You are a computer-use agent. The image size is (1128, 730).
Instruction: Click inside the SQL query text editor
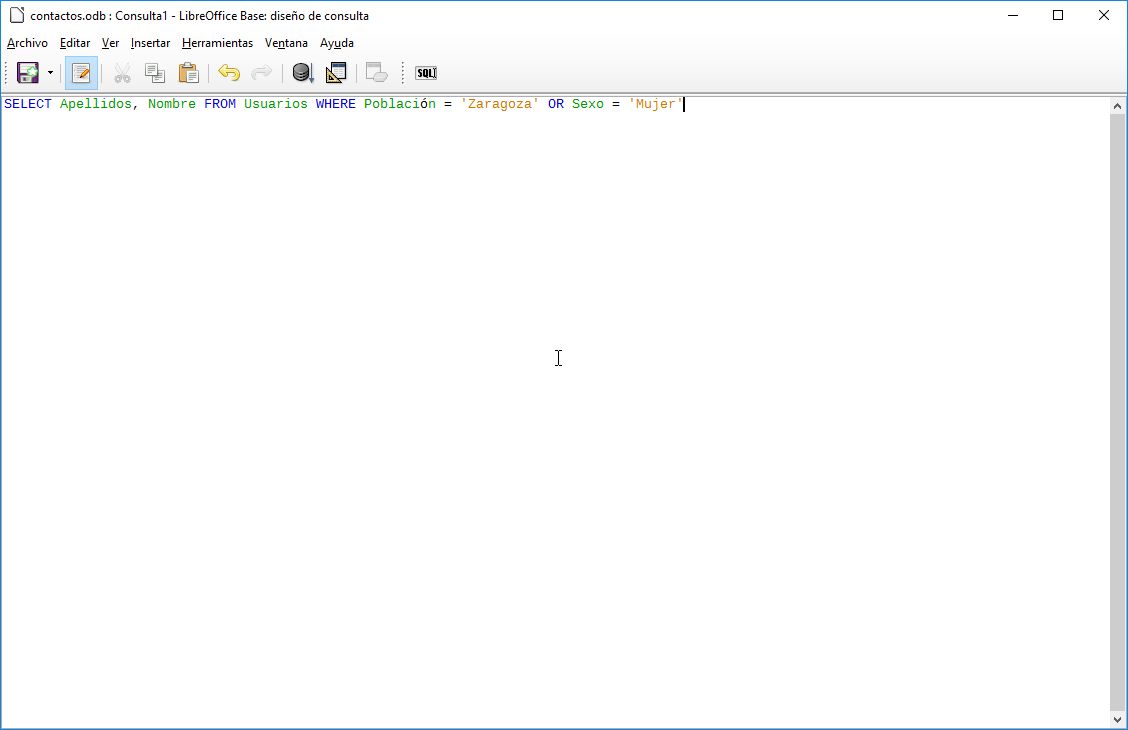555,411
